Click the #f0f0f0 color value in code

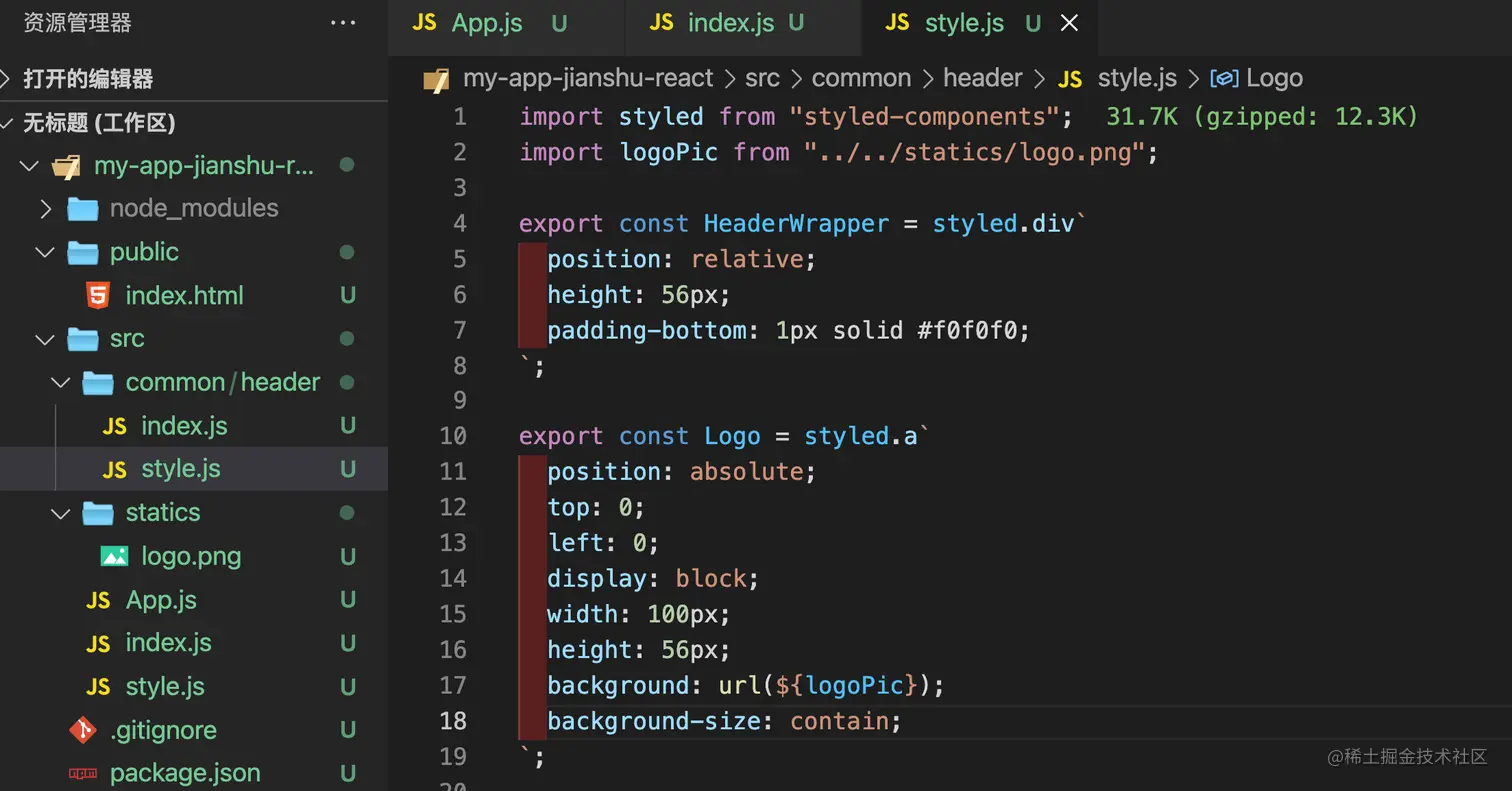[973, 330]
